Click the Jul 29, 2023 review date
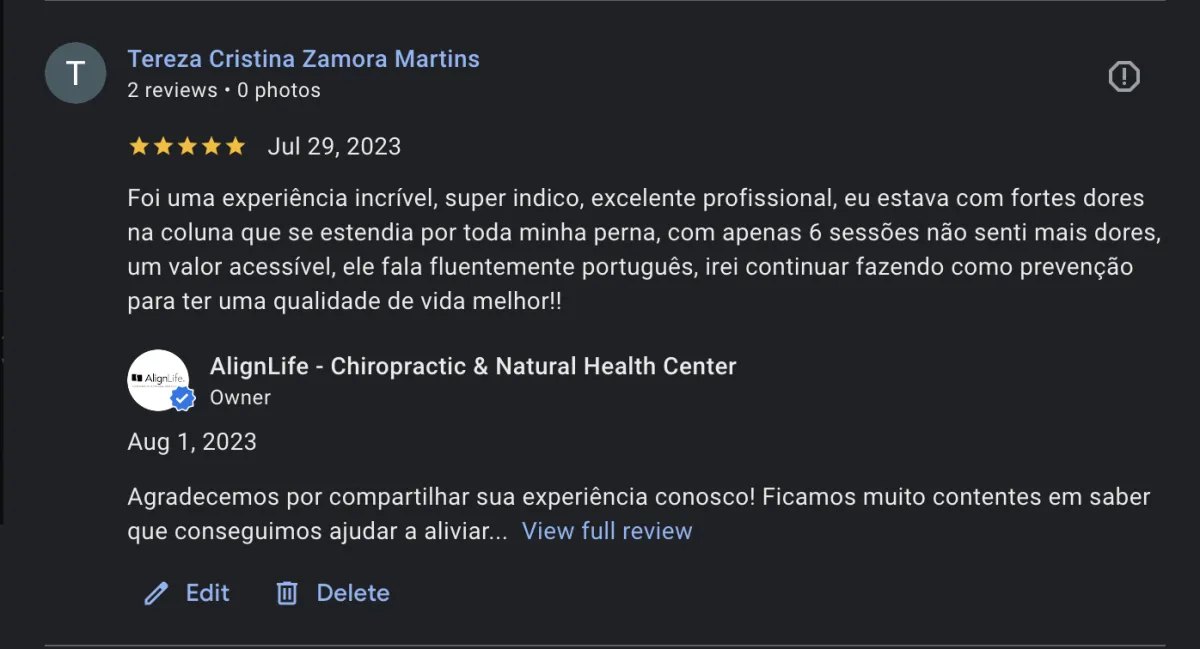The image size is (1200, 649). [334, 147]
